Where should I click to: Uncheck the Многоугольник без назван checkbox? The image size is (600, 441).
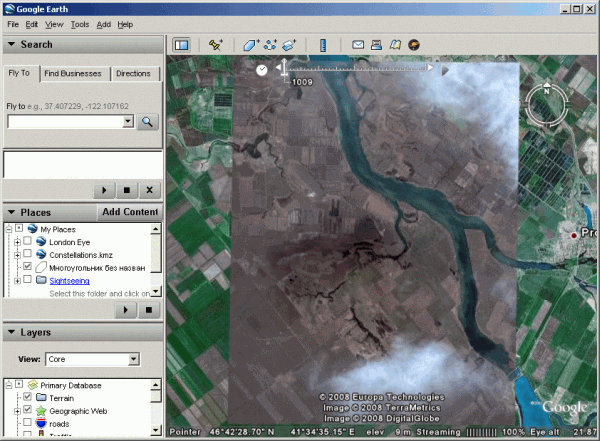[x=27, y=266]
